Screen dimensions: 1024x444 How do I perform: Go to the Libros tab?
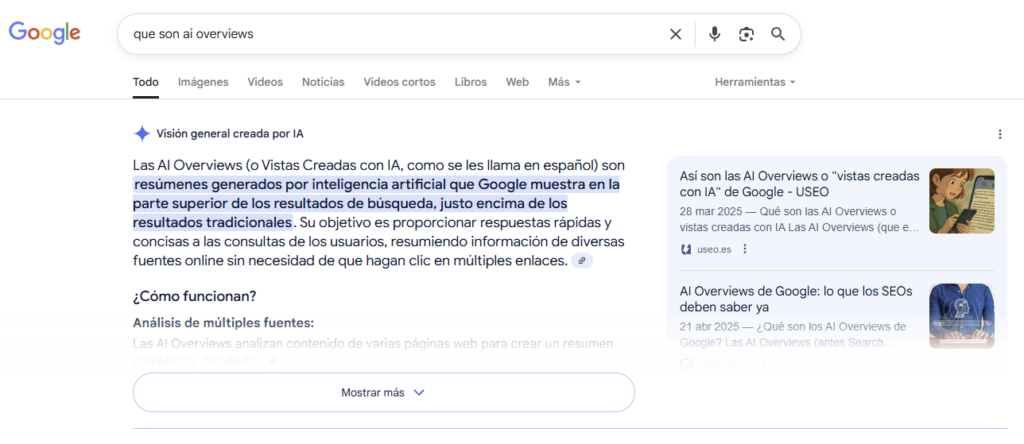(471, 82)
